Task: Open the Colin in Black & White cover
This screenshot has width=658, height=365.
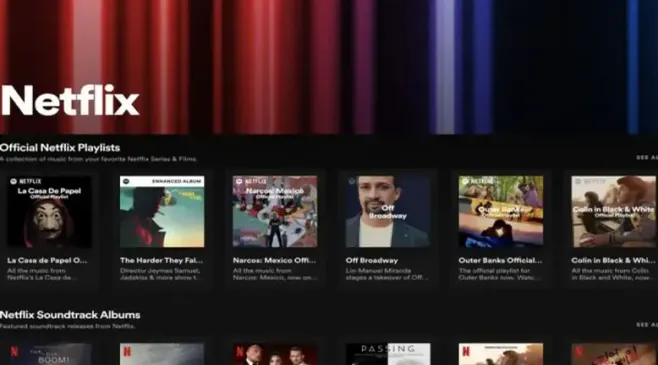Action: 614,211
